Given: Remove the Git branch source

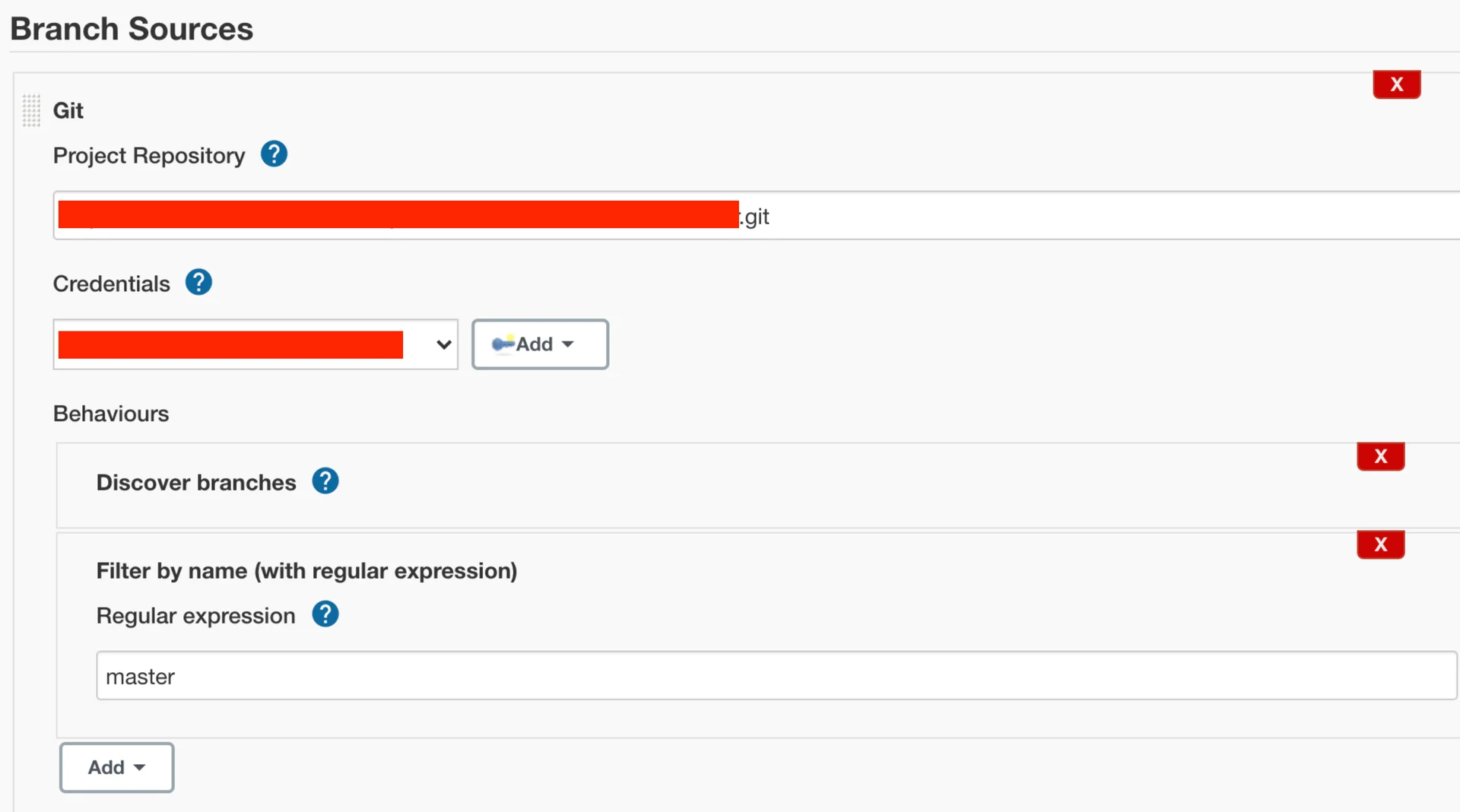Looking at the screenshot, I should tap(1396, 84).
